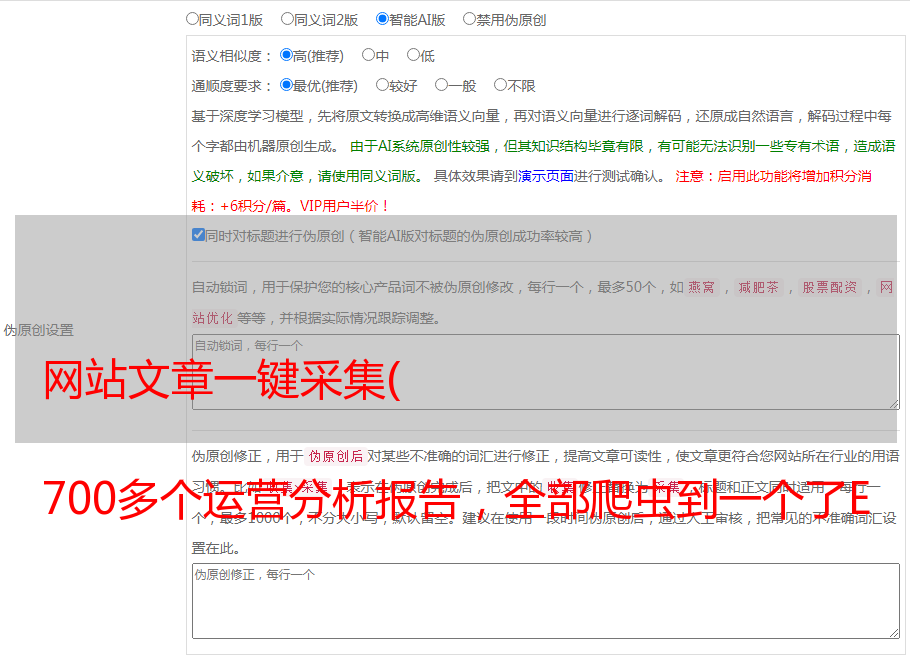Choose 最优(推荐) for 通顺度要求

pyautogui.click(x=286, y=85)
